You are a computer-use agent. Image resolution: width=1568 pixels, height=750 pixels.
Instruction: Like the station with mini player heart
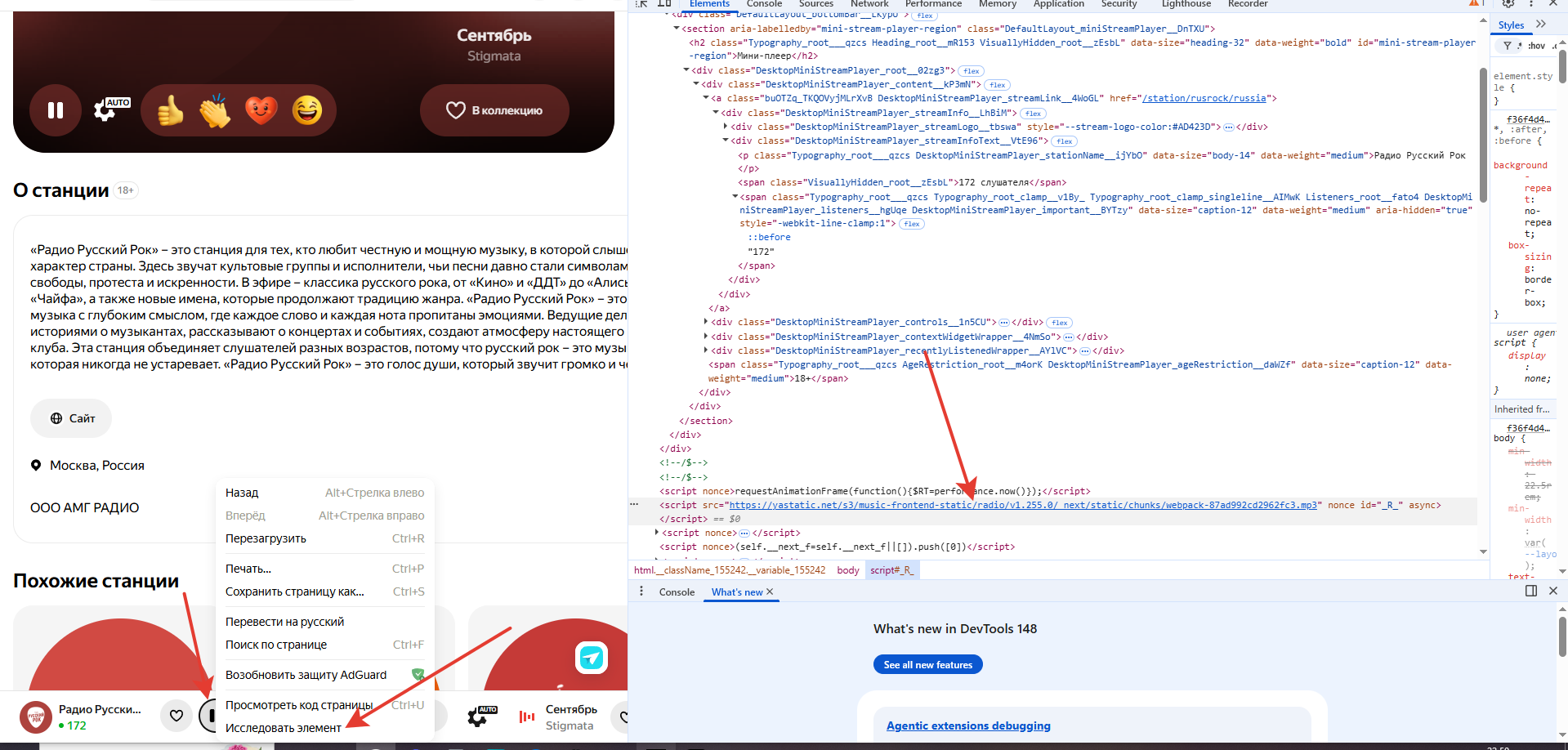[176, 717]
